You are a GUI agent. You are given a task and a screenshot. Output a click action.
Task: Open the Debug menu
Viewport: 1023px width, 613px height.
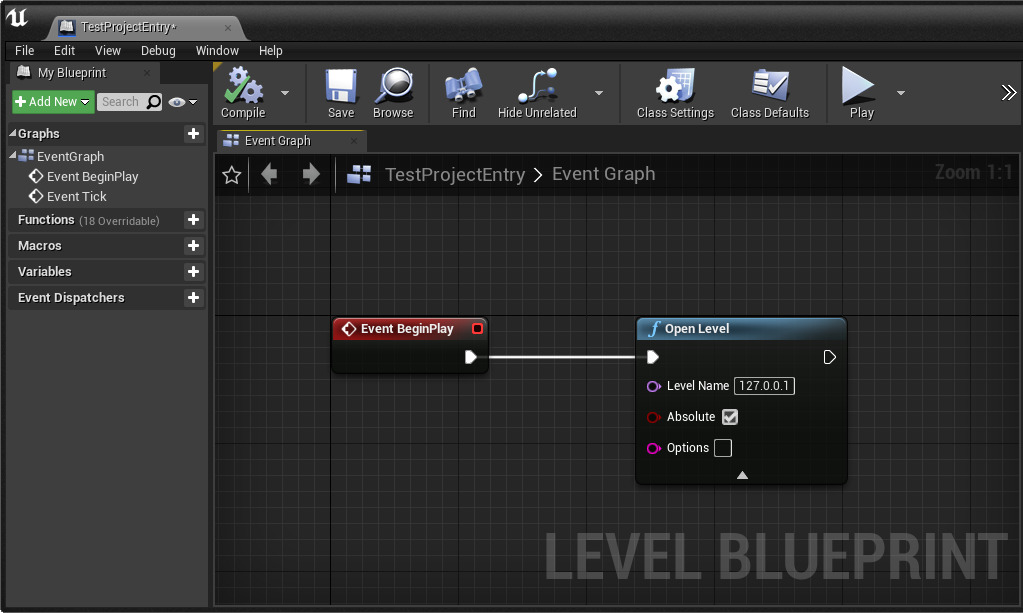[x=158, y=50]
